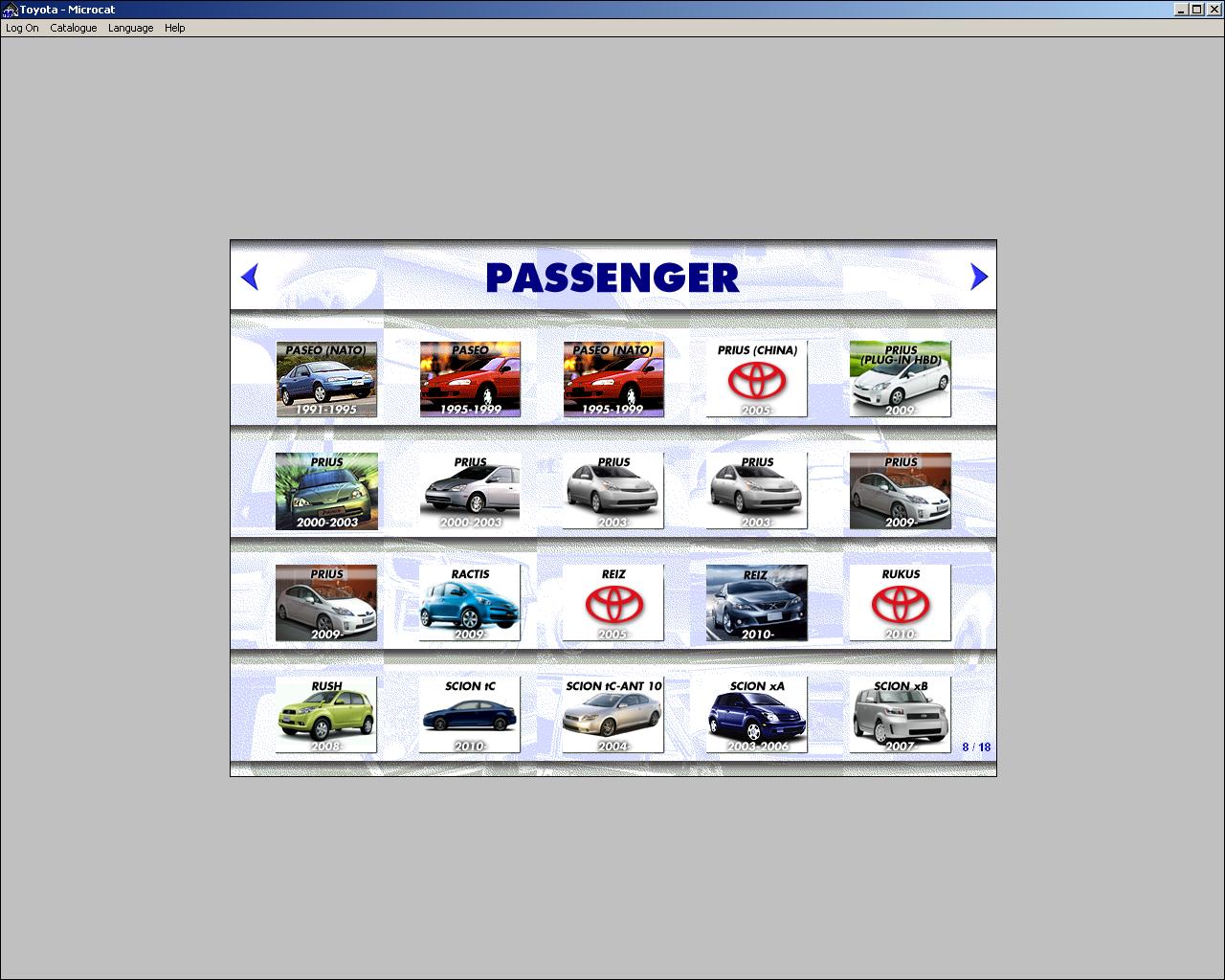Go to next page with right arrow
1225x980 pixels.
[978, 277]
